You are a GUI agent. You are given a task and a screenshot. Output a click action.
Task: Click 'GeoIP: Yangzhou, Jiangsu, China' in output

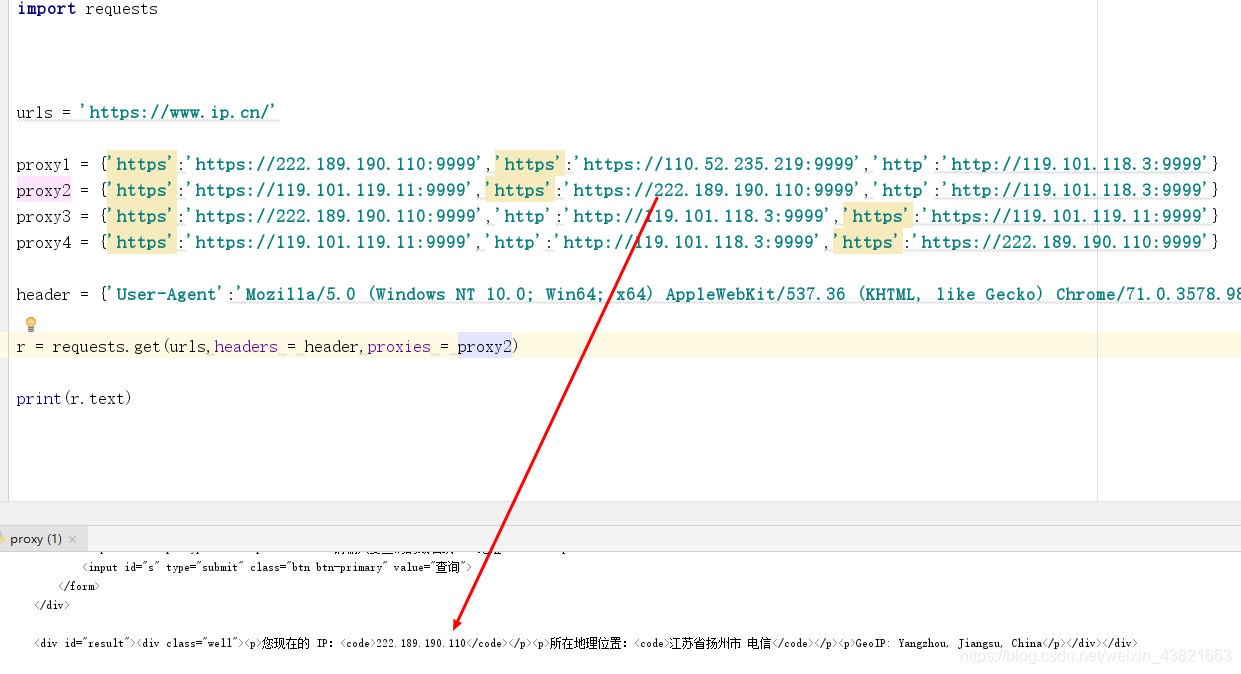pos(949,643)
